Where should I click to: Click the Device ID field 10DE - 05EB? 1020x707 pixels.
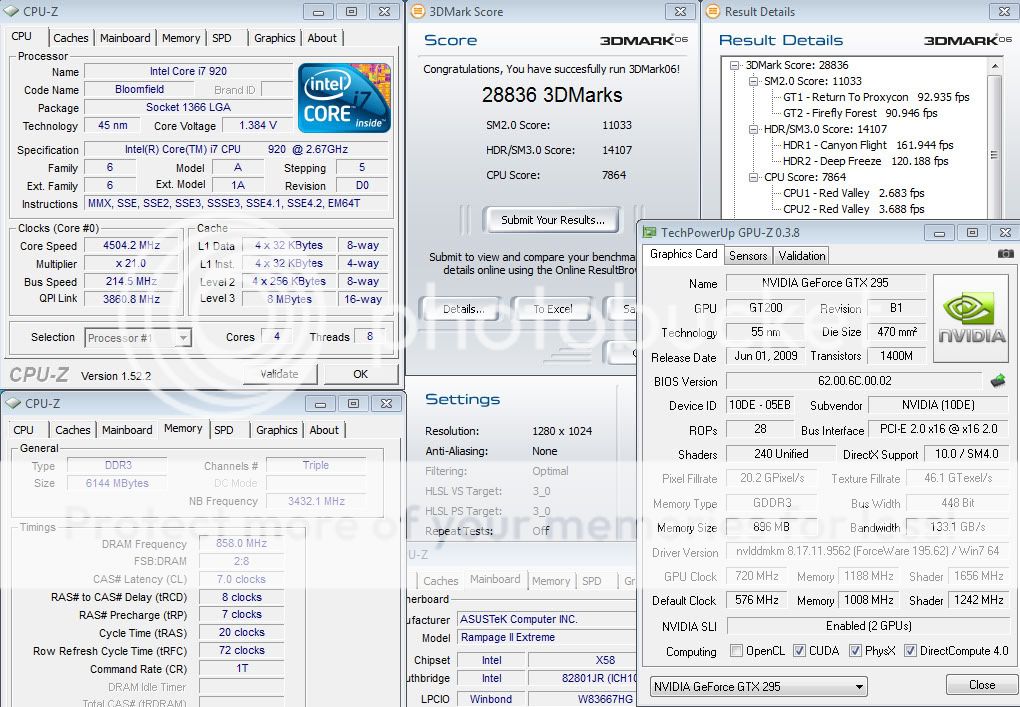[759, 405]
